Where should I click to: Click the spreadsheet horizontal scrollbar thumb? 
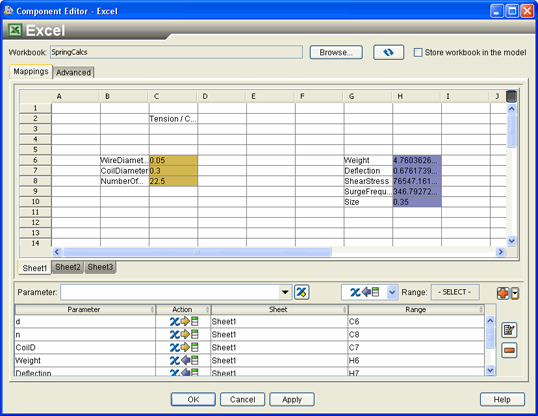point(197,252)
